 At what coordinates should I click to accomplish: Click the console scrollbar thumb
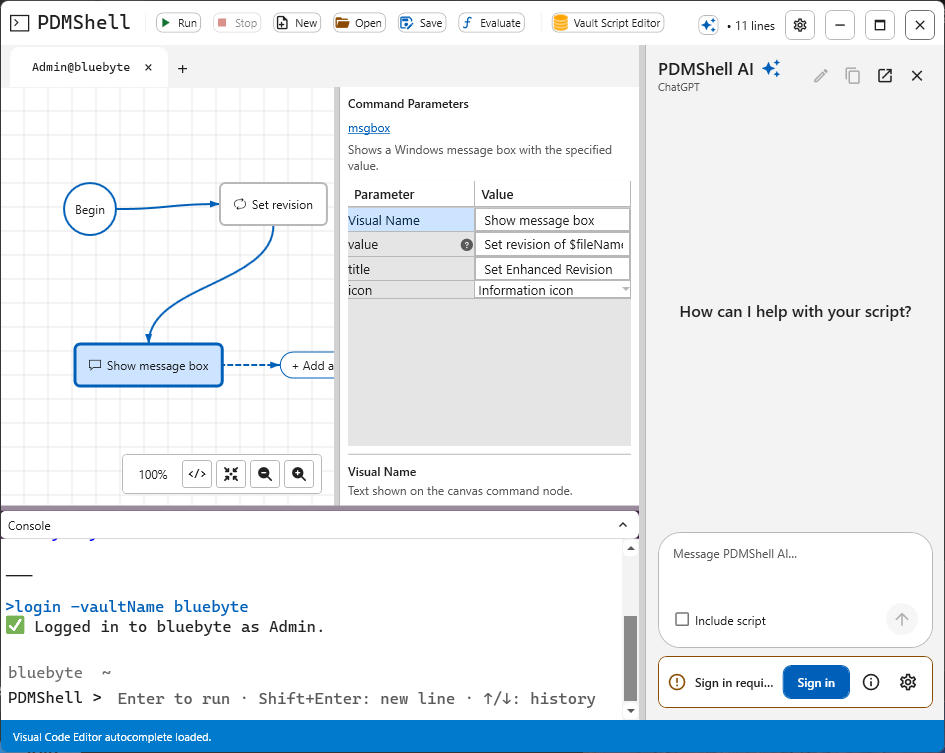coord(630,658)
